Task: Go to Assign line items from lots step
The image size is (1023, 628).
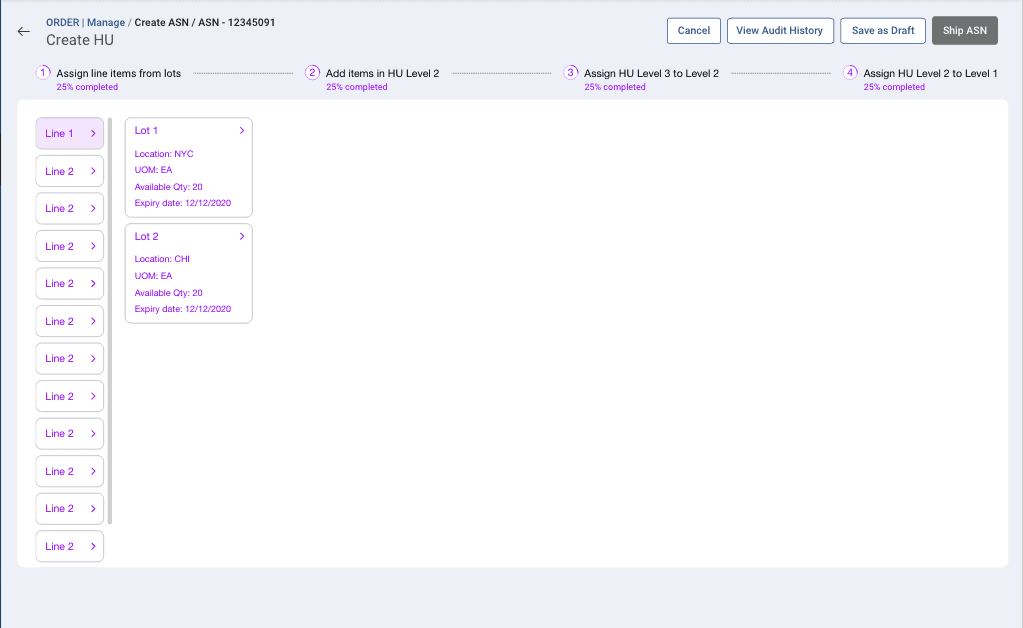Action: tap(119, 74)
